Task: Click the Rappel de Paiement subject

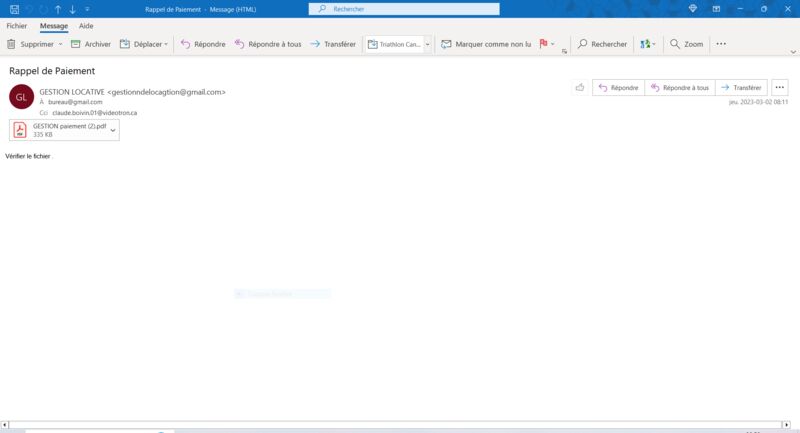Action: (52, 71)
